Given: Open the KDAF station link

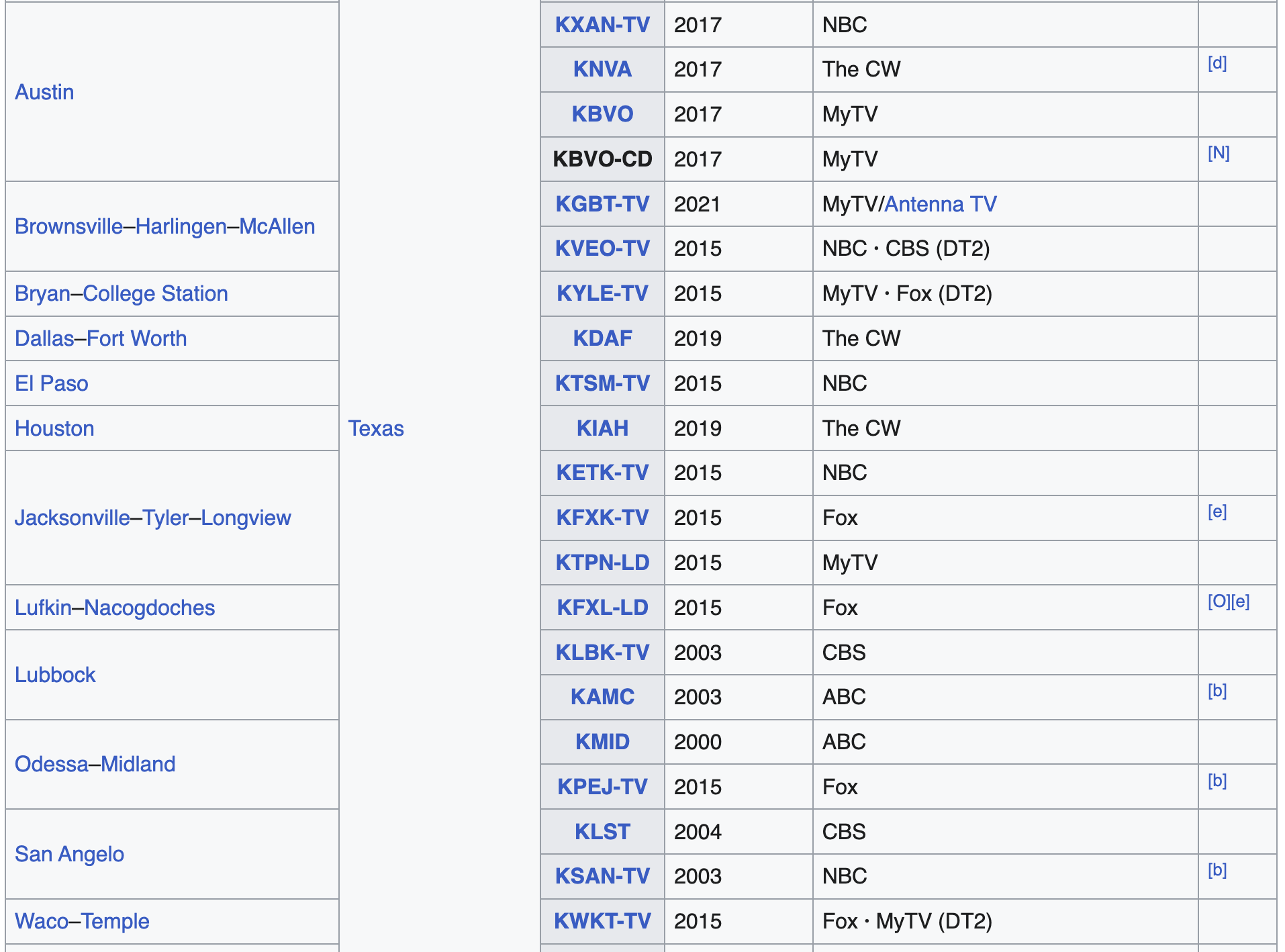Looking at the screenshot, I should point(602,338).
